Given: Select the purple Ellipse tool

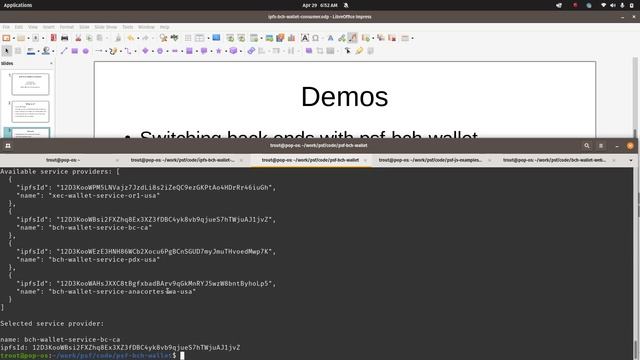Looking at the screenshot, I should coord(86,51).
